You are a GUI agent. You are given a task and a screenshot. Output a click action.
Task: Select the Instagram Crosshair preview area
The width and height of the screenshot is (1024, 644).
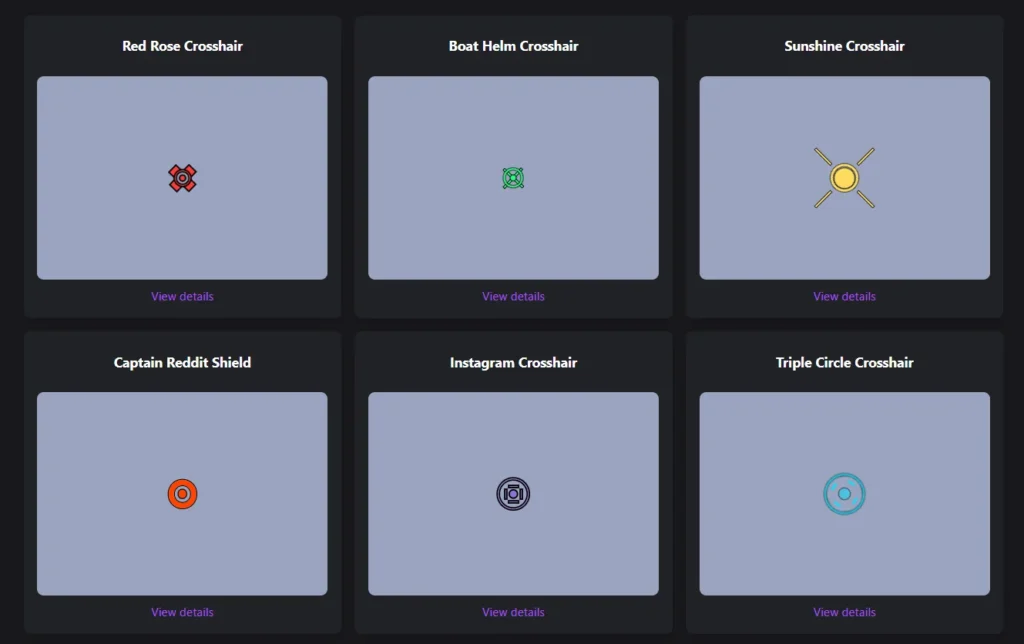click(513, 493)
